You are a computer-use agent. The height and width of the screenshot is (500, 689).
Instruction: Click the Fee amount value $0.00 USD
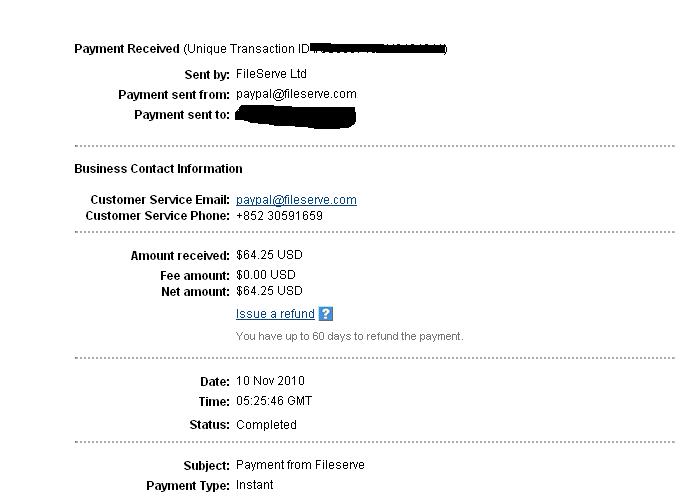pyautogui.click(x=266, y=275)
